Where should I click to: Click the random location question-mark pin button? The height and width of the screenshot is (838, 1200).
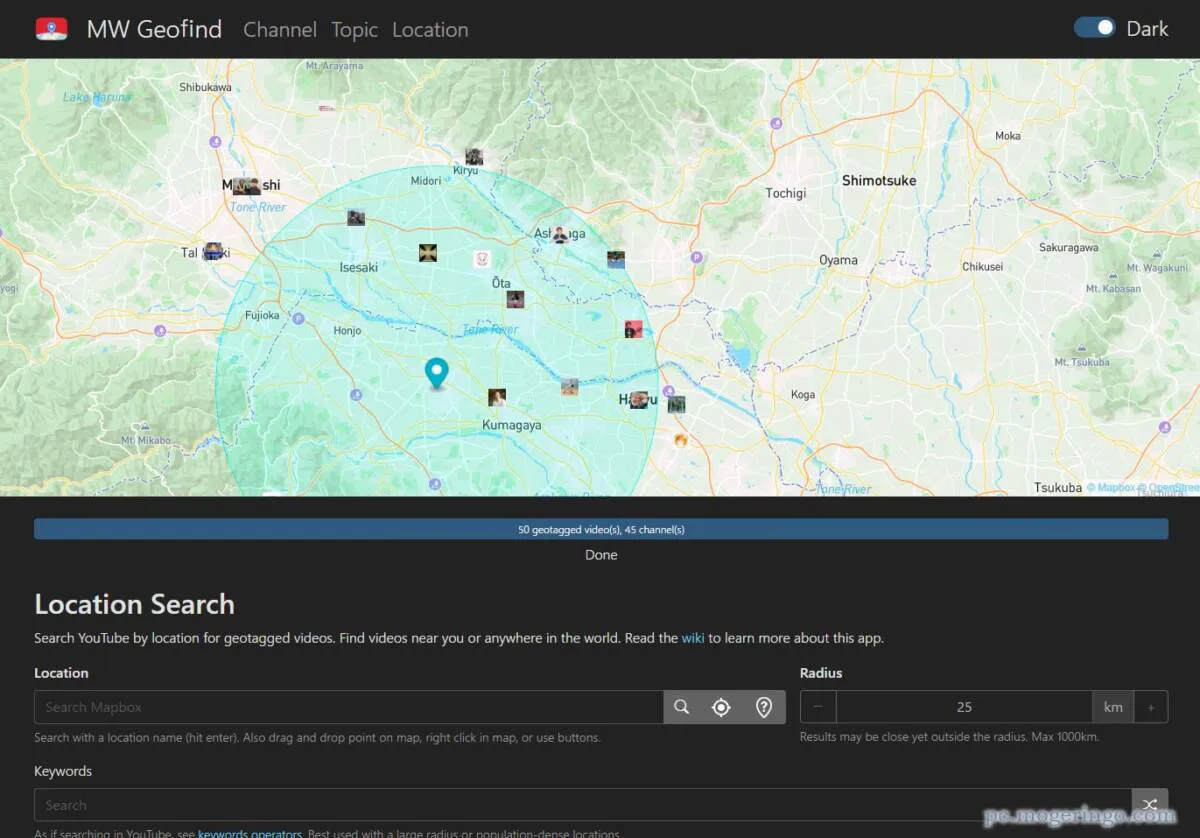pos(764,707)
